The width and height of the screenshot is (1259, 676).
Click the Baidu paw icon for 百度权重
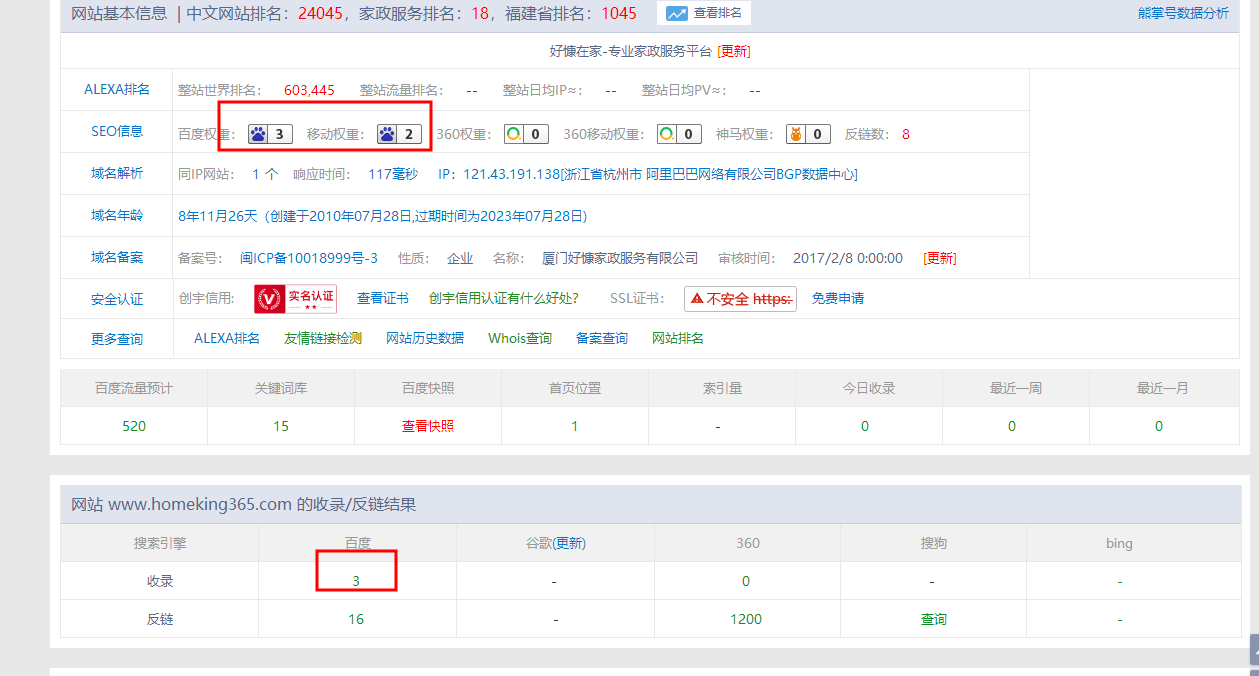pyautogui.click(x=259, y=134)
